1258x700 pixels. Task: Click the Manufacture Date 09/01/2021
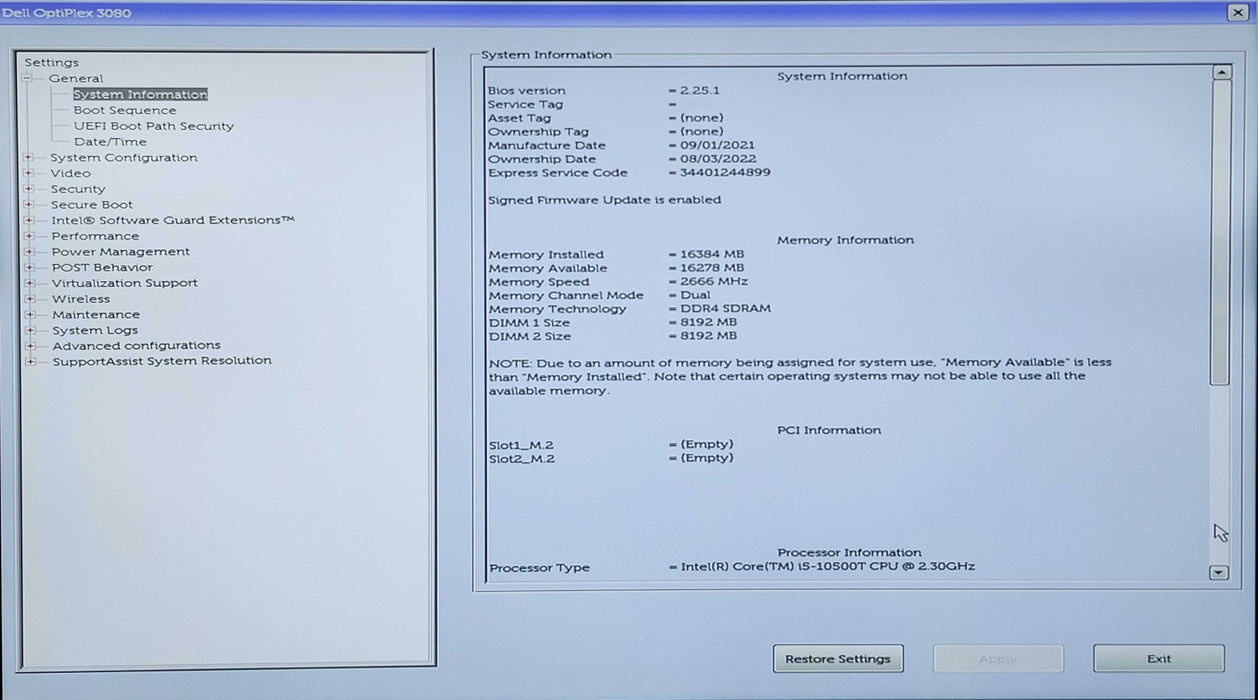pyautogui.click(x=718, y=145)
